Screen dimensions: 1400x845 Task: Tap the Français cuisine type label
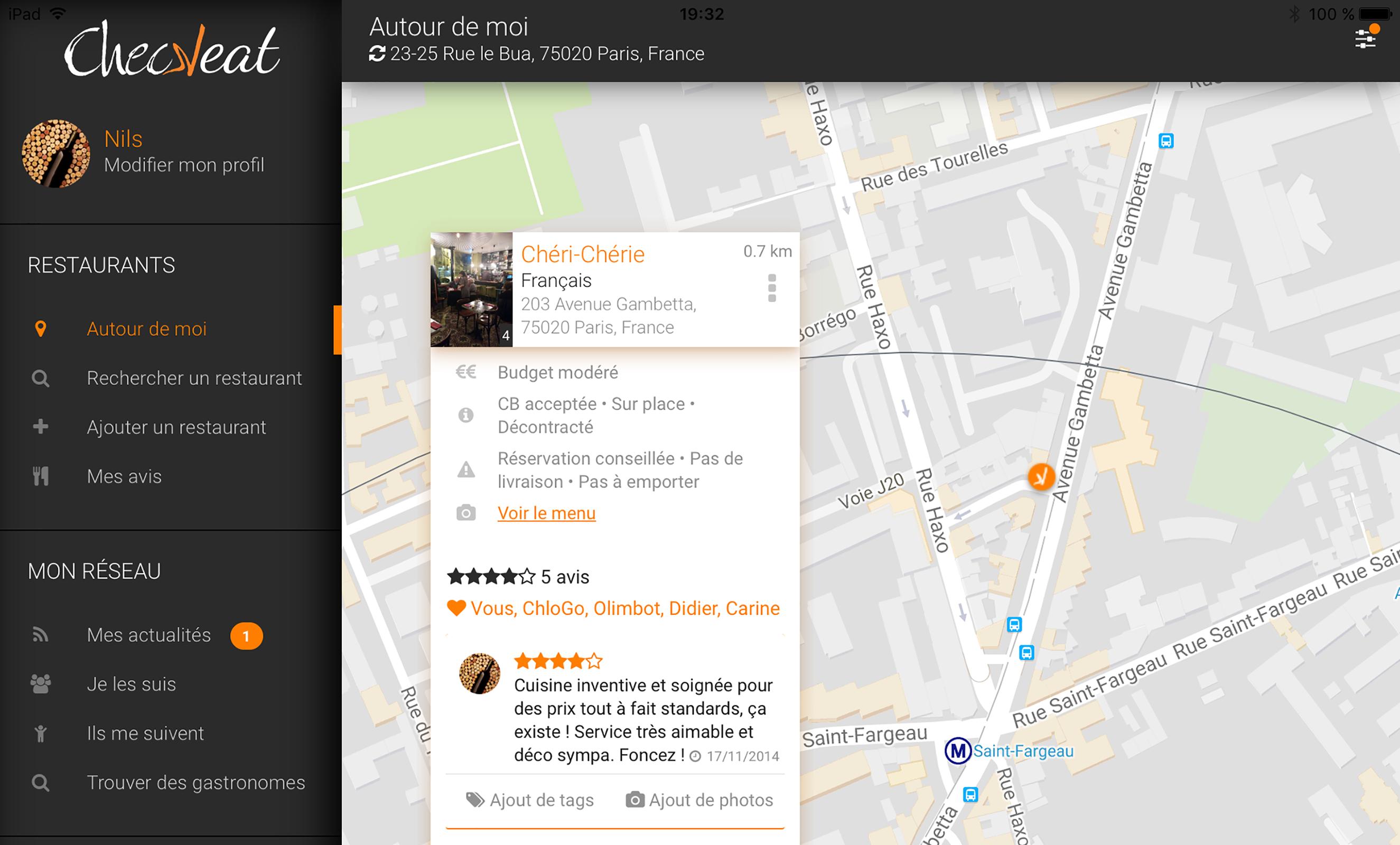click(556, 280)
